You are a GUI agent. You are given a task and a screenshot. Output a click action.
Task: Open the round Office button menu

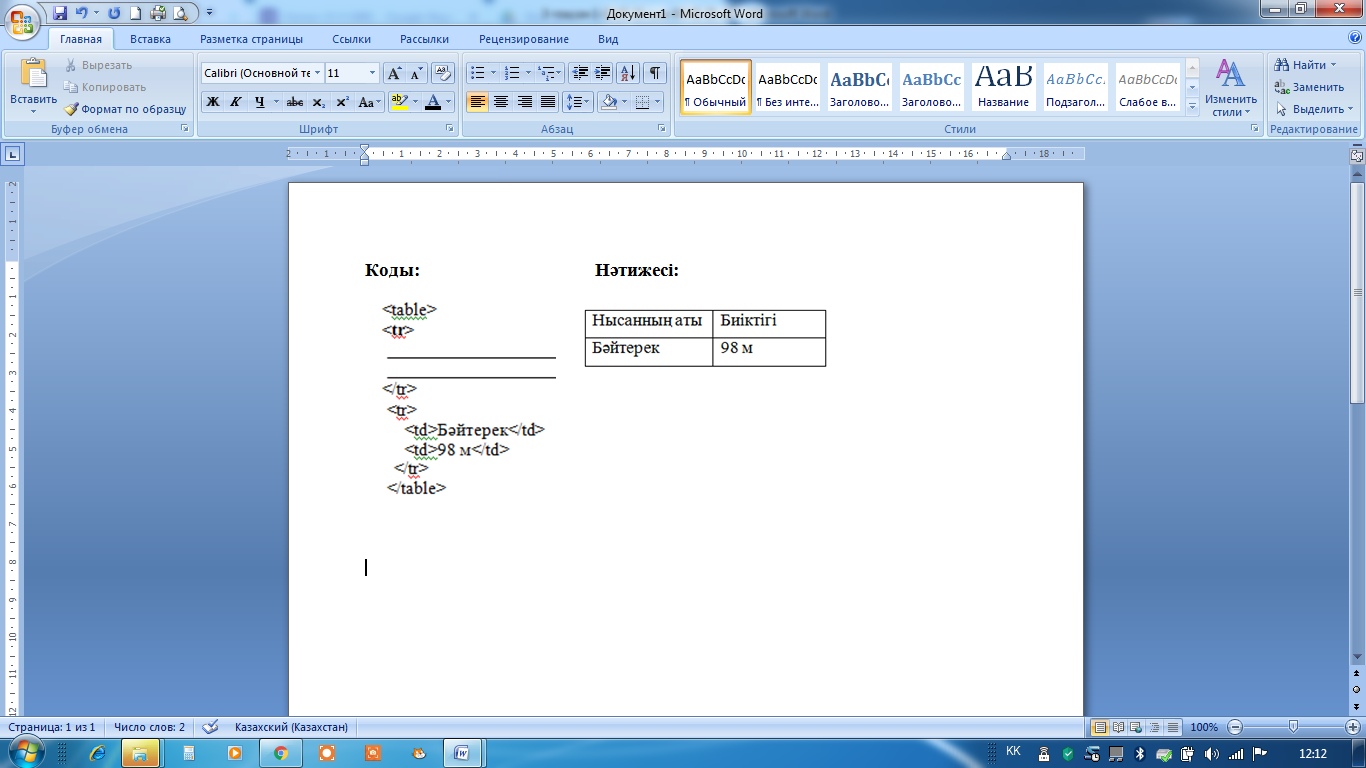coord(21,20)
